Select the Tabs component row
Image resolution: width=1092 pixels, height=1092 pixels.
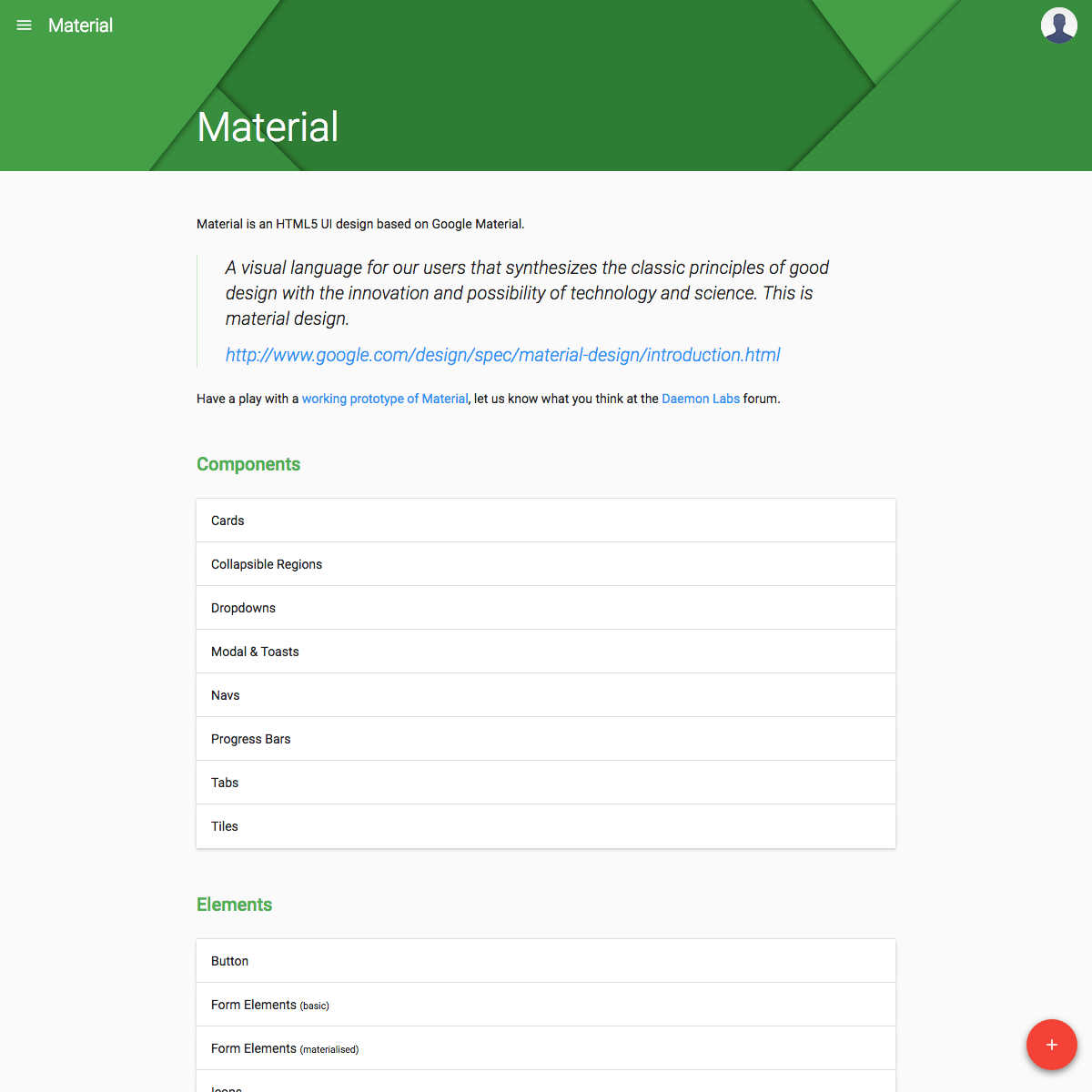point(546,783)
